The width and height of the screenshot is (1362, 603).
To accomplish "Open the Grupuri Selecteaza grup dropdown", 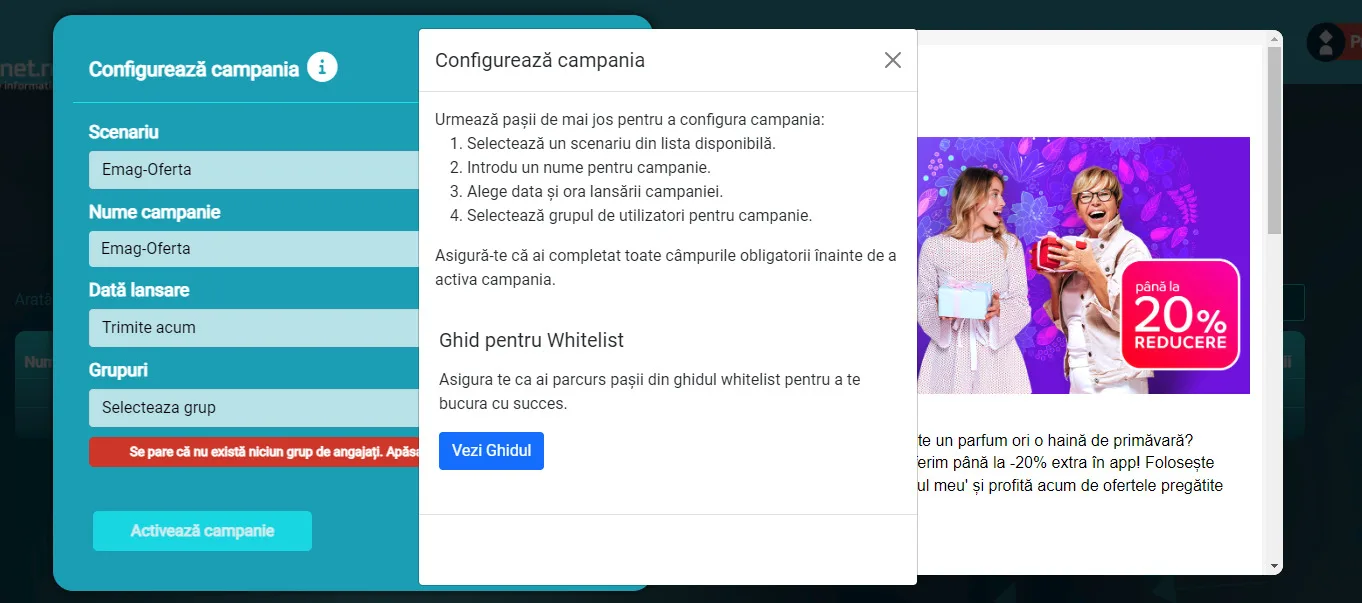I will [x=254, y=407].
